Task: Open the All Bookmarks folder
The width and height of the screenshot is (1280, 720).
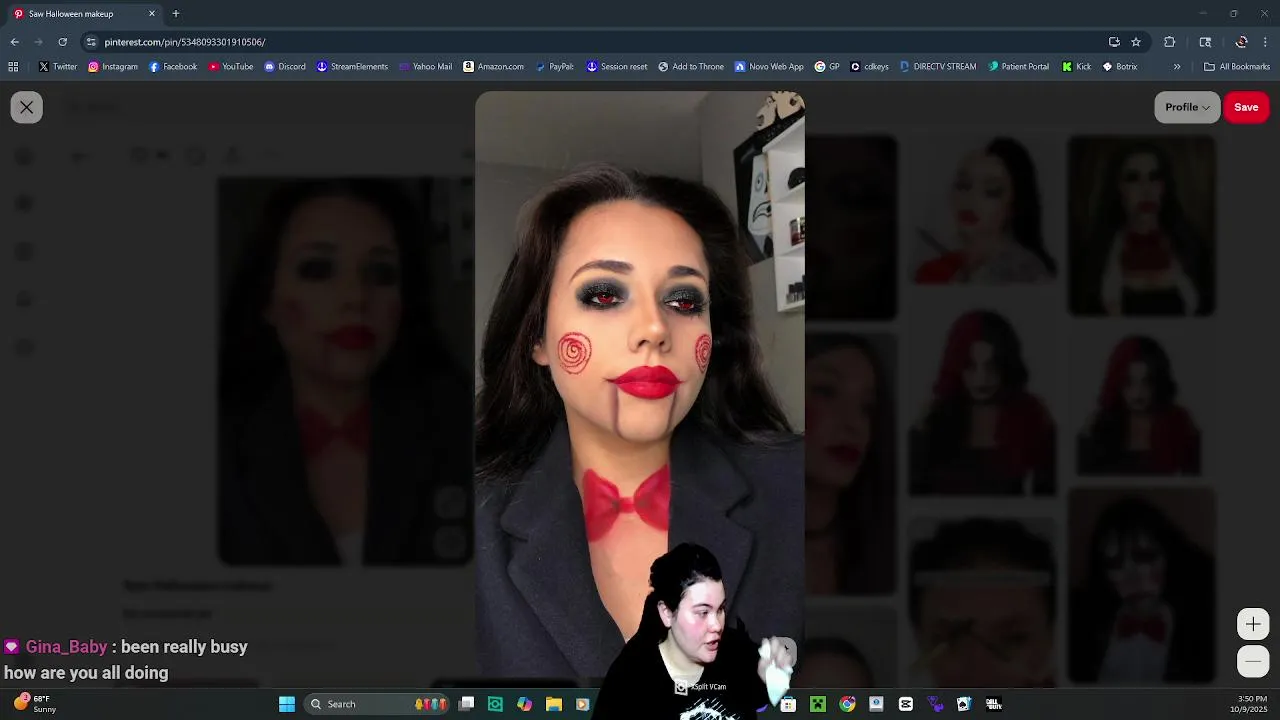Action: coord(1237,67)
